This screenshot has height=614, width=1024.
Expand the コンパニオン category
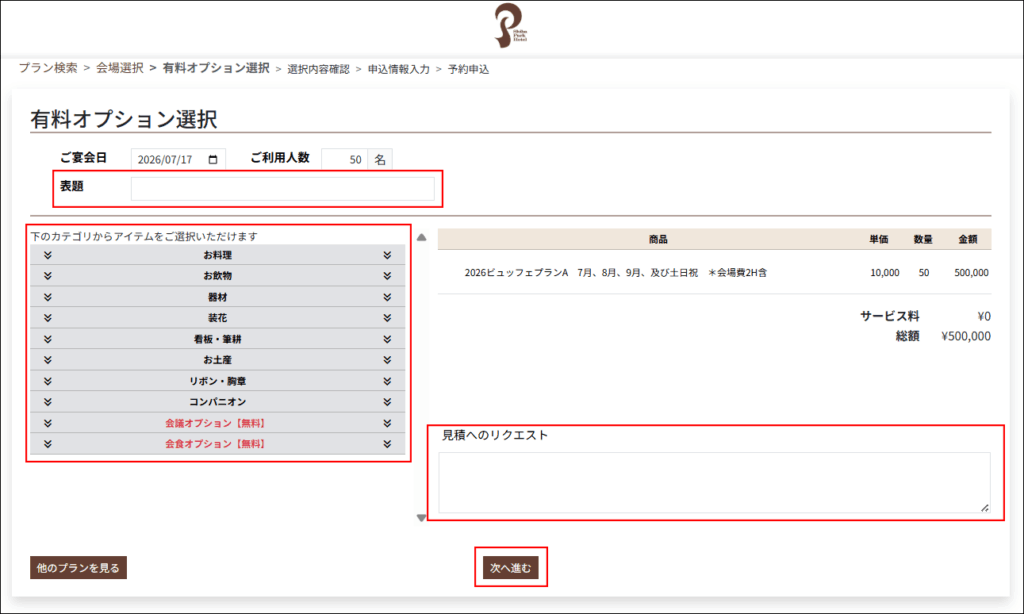click(x=217, y=402)
